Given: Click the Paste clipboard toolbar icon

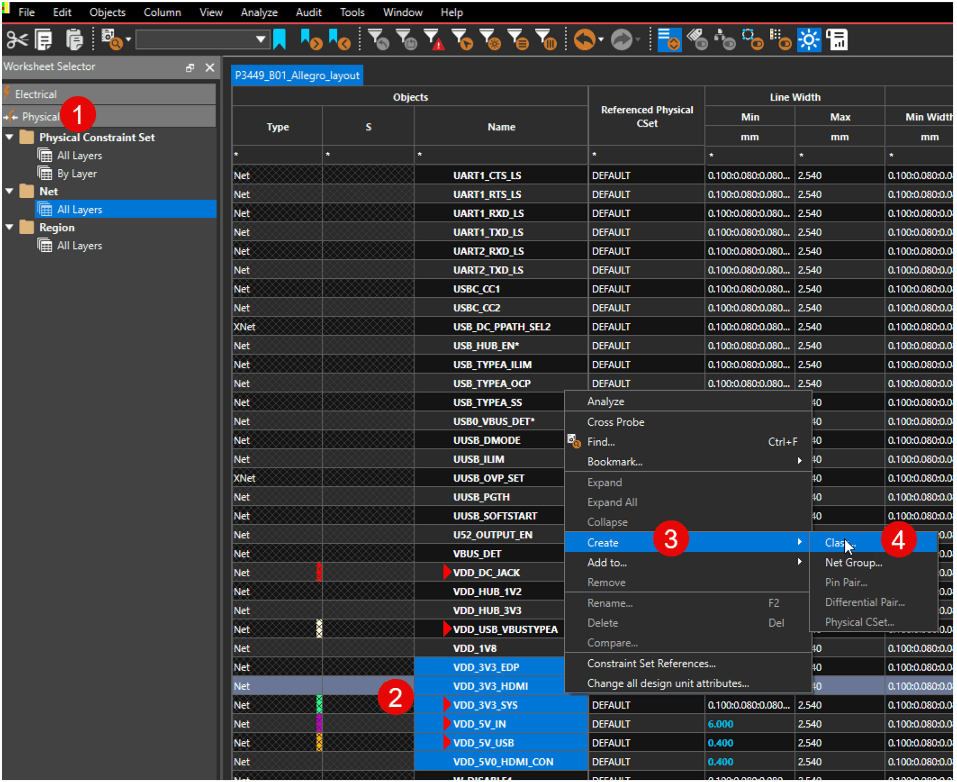Looking at the screenshot, I should (x=74, y=40).
